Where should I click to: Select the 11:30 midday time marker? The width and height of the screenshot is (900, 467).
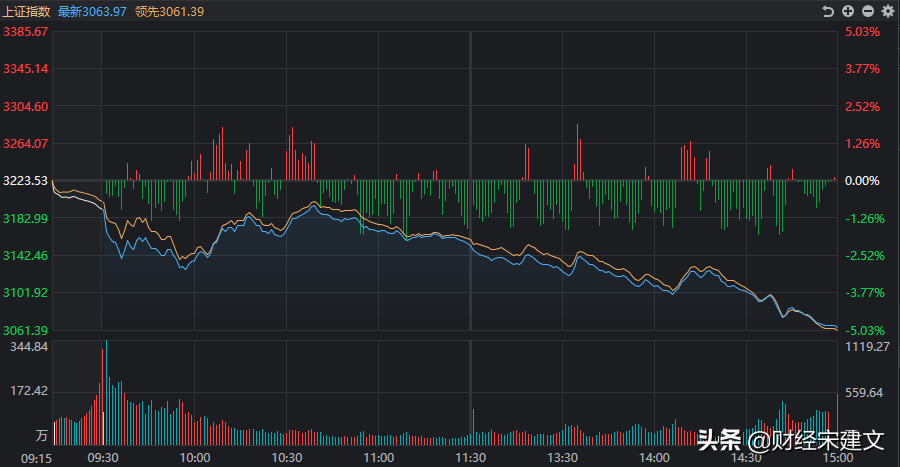[470, 457]
